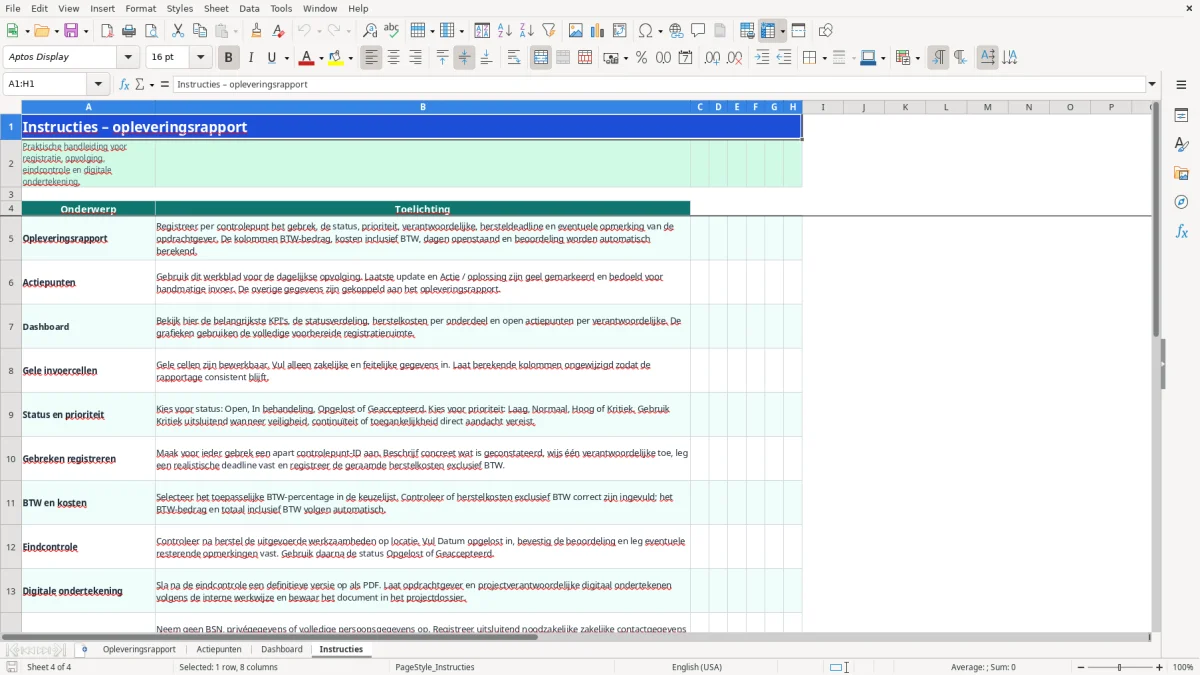Click the Copy icon

coord(199,31)
